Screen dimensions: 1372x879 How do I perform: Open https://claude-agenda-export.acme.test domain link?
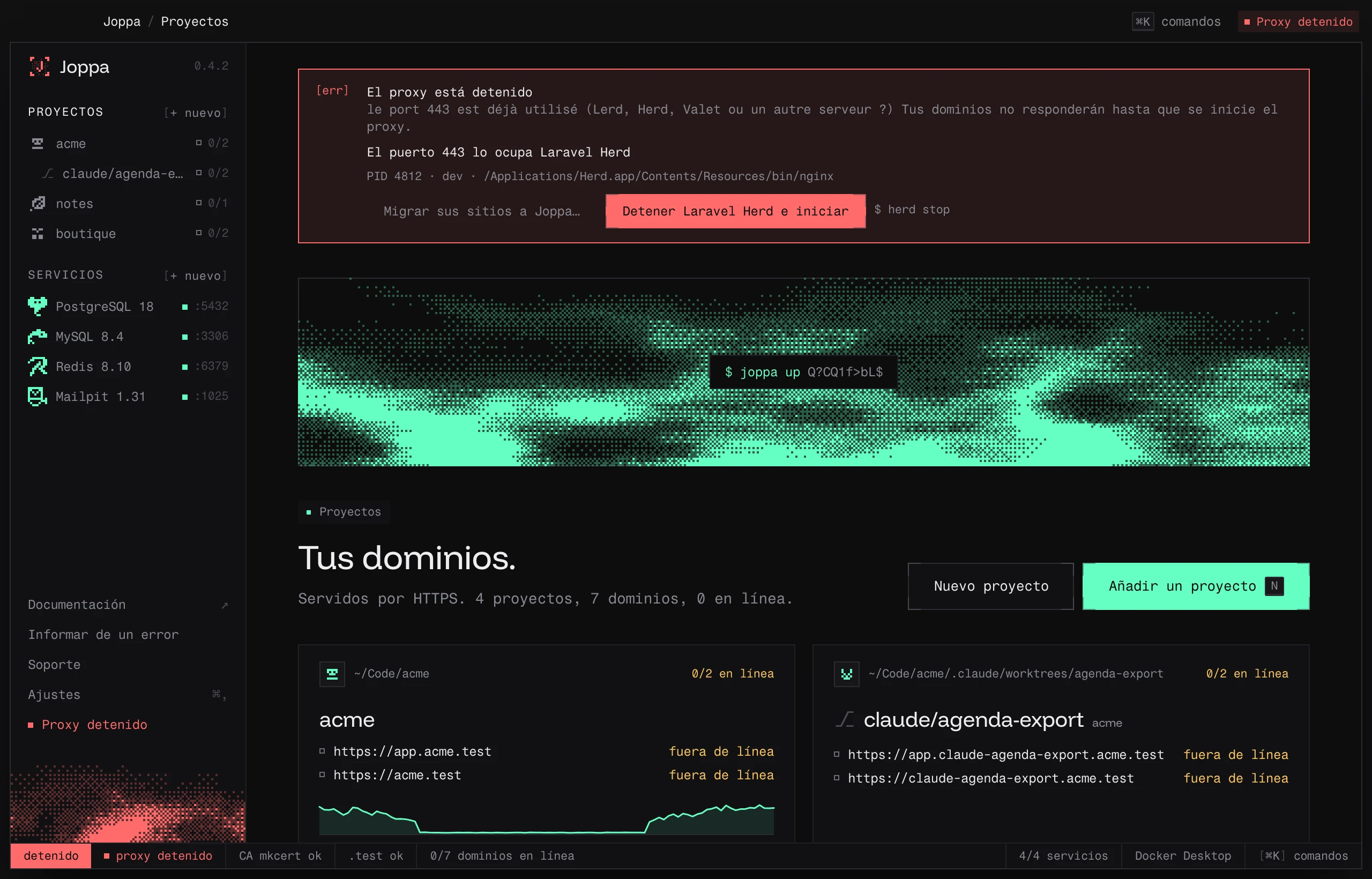[991, 779]
